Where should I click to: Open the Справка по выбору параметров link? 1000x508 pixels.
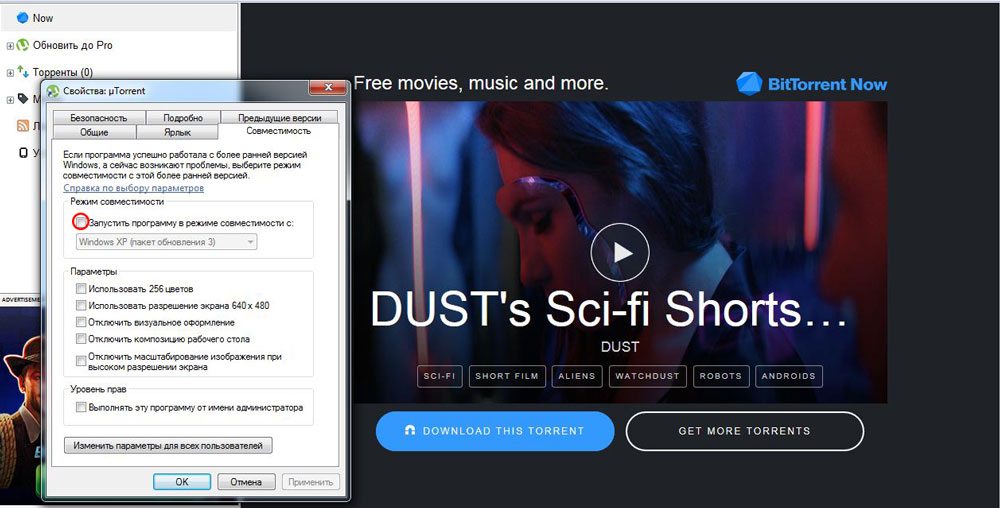(133, 188)
